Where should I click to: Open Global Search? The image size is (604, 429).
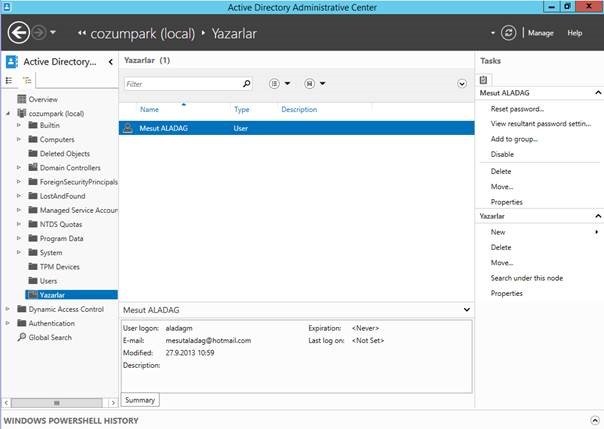coord(50,338)
